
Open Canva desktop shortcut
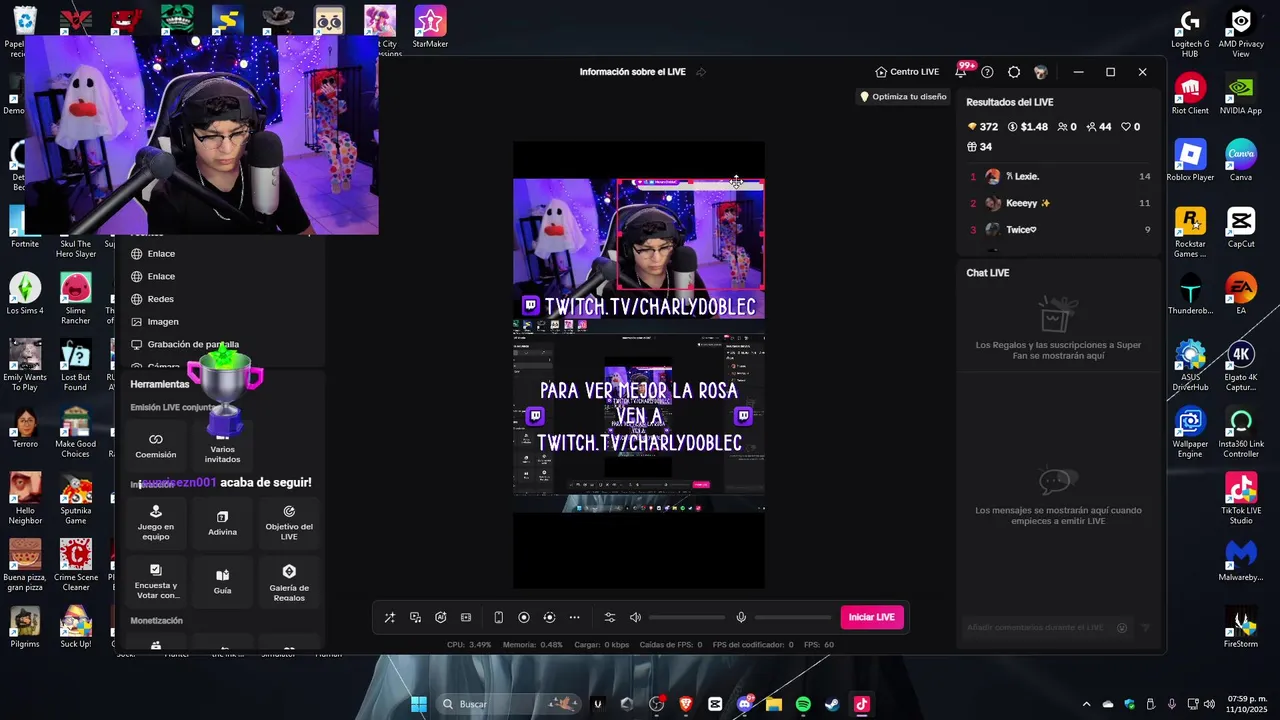point(1241,160)
